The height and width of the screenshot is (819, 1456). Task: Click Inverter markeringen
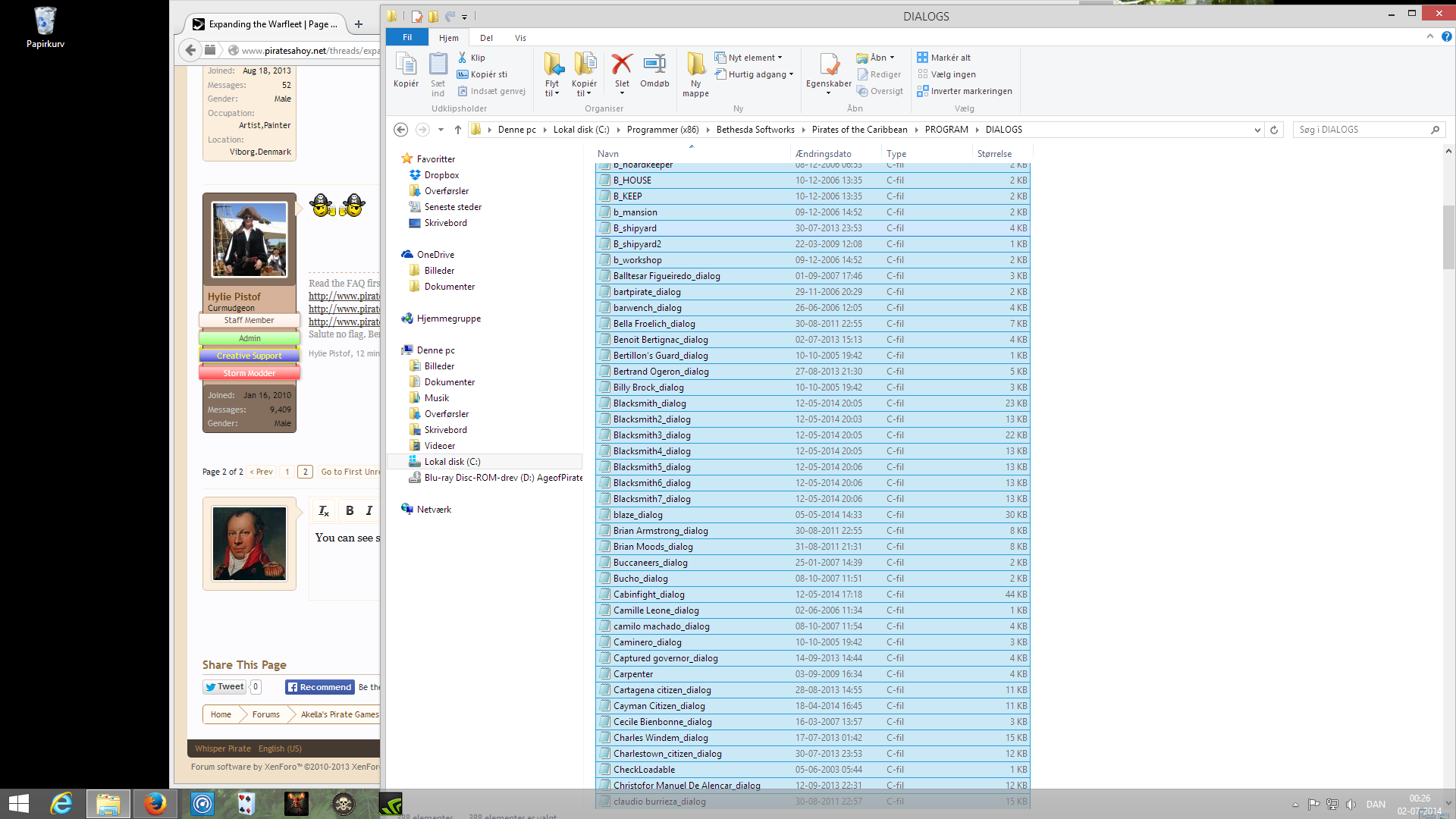coord(965,91)
